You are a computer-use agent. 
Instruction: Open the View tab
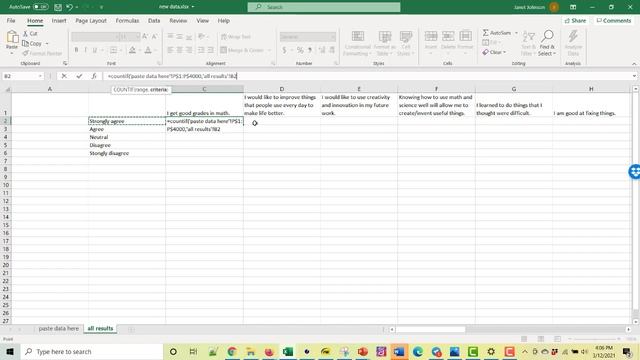point(202,20)
